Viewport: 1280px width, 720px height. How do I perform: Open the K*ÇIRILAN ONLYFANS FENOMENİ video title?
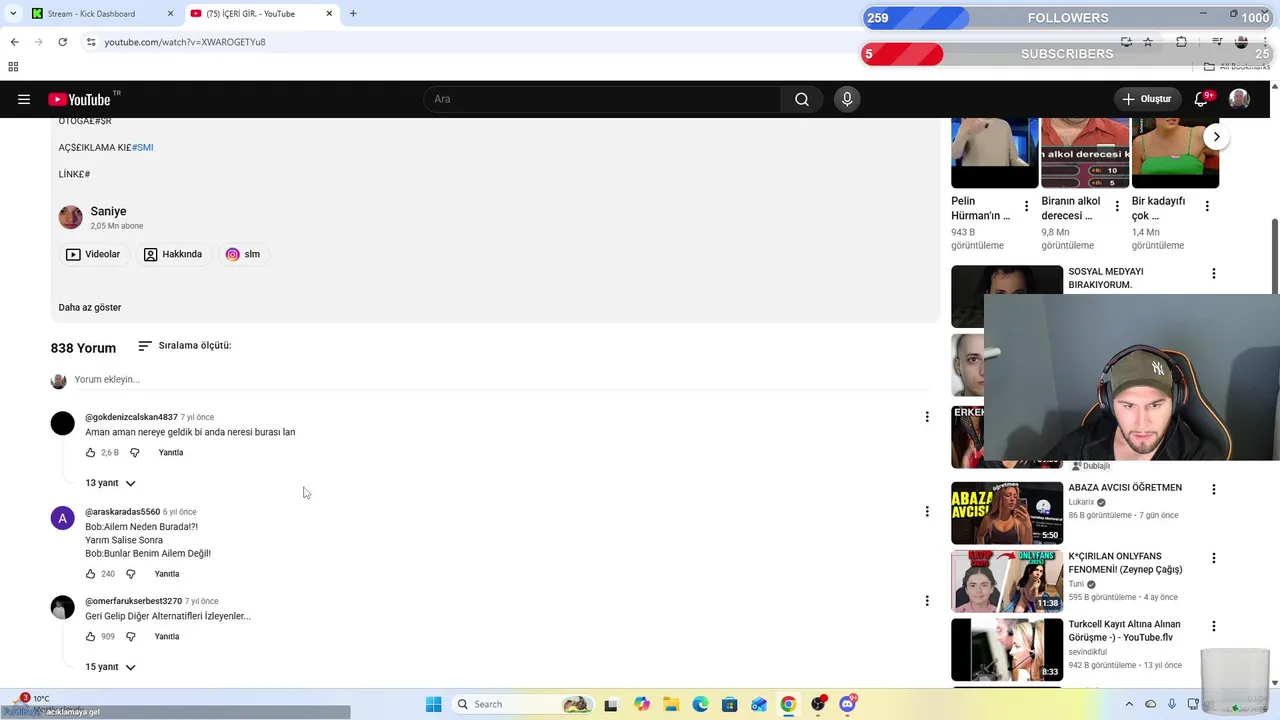click(x=1125, y=562)
